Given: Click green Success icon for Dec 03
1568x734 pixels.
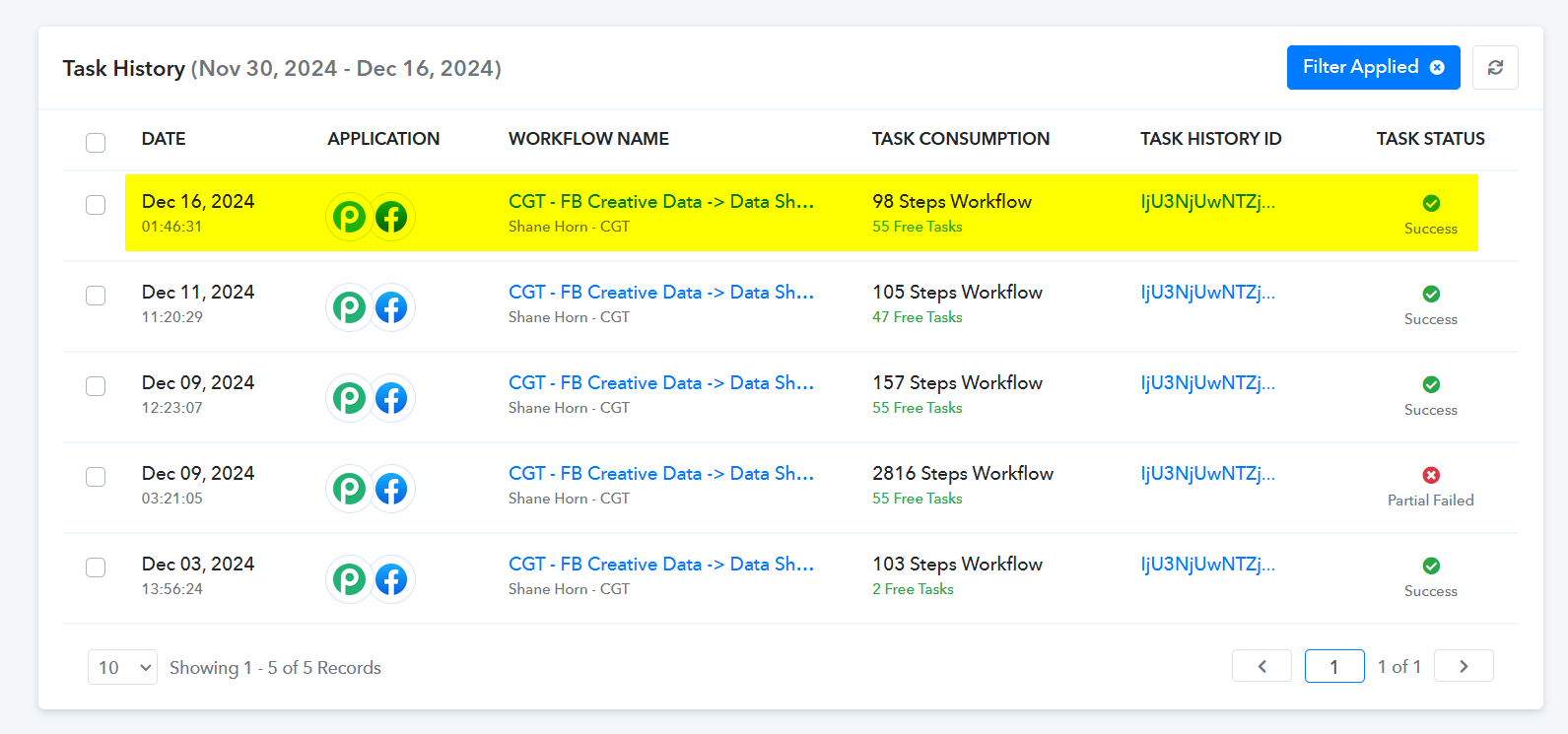Looking at the screenshot, I should click(1431, 566).
